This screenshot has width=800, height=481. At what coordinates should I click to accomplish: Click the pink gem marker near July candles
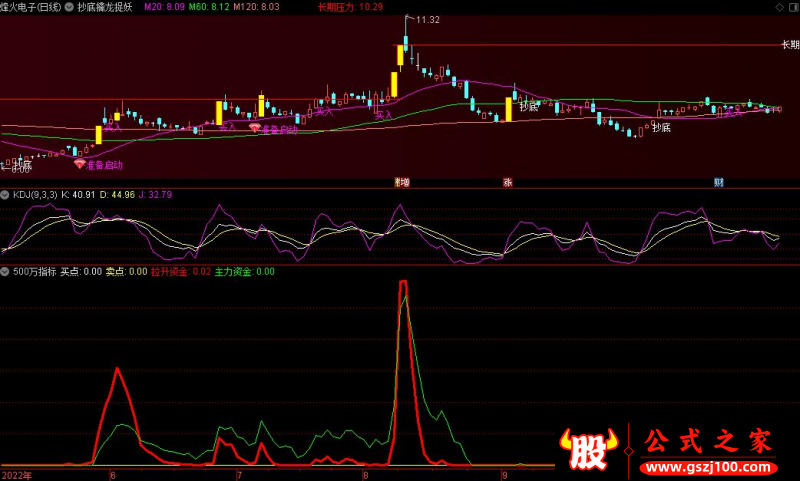(x=255, y=128)
